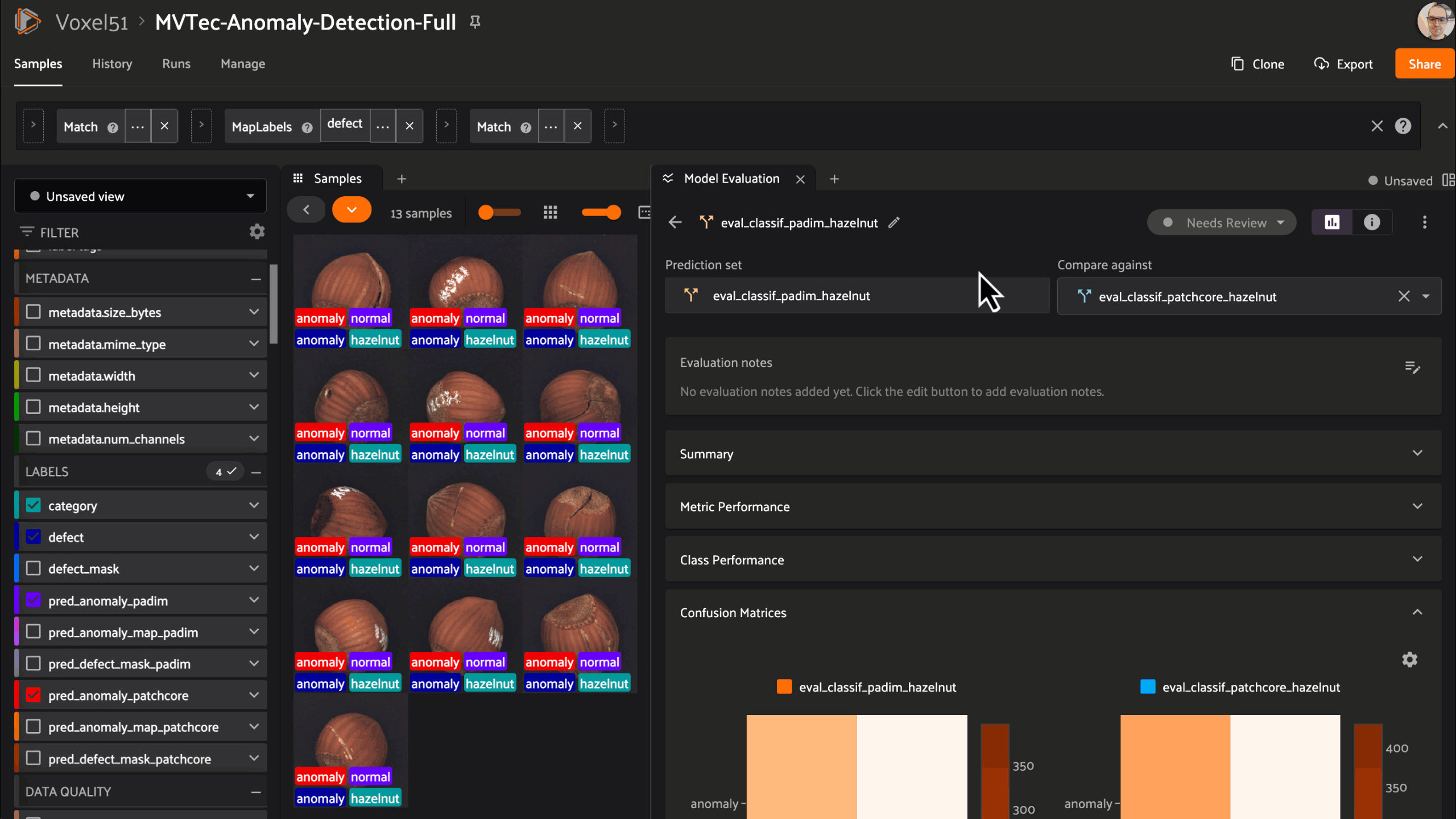Viewport: 1456px width, 819px height.
Task: Uncheck the pred_anomaly_patchcore checkbox
Action: point(34,695)
